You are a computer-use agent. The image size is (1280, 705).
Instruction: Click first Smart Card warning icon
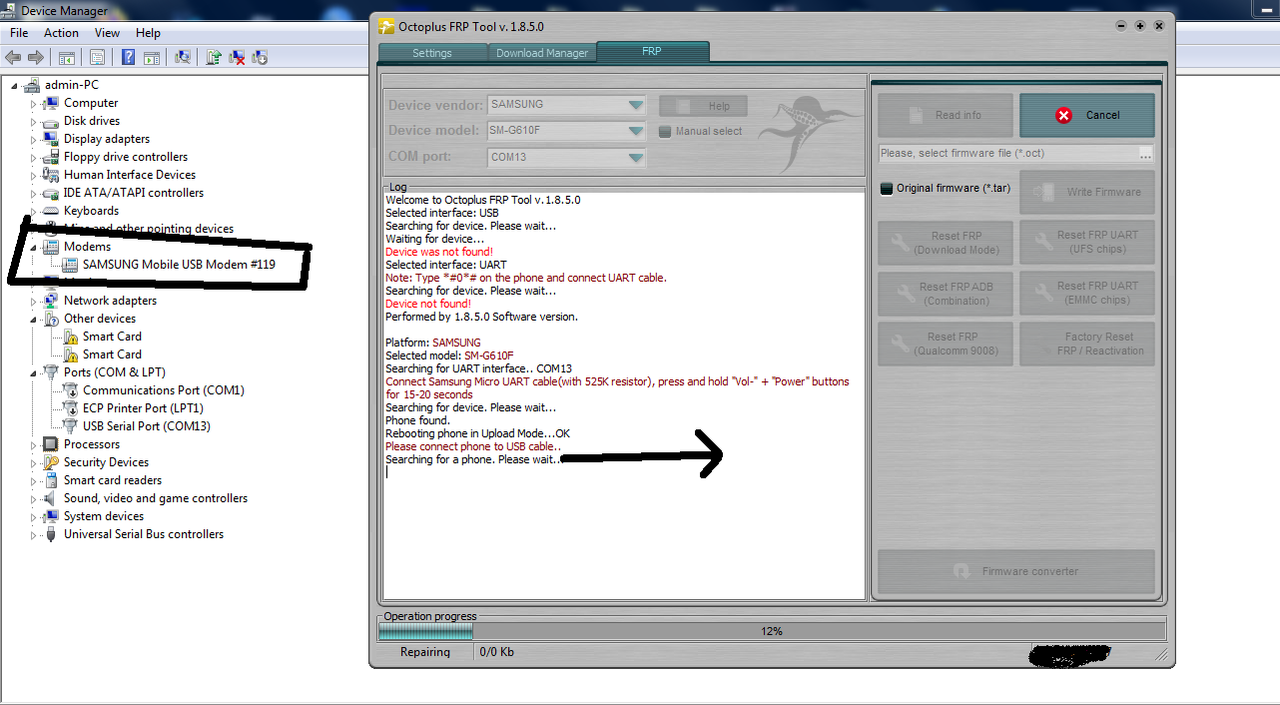point(70,337)
